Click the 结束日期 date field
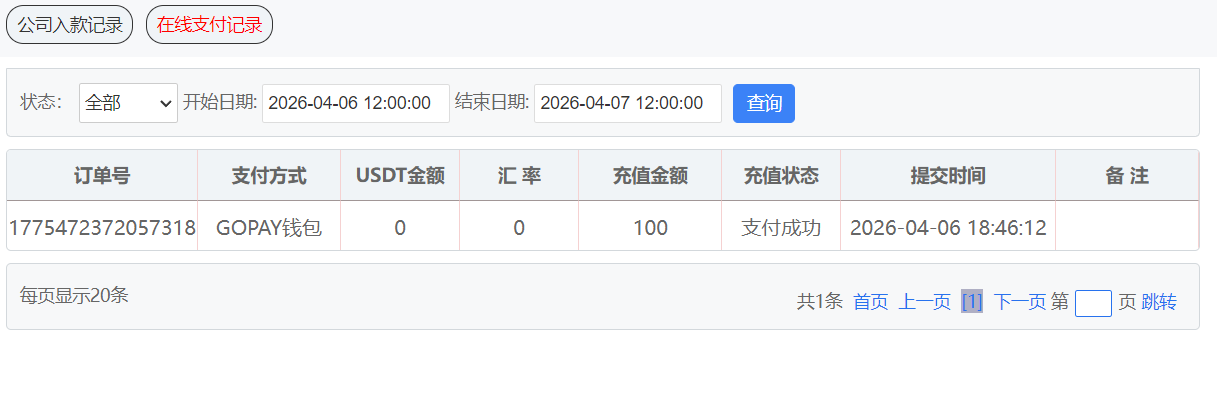 pos(627,103)
